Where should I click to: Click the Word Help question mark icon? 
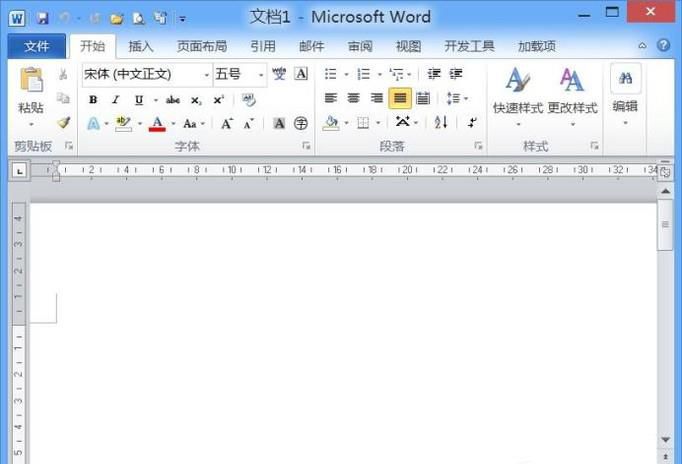point(664,46)
